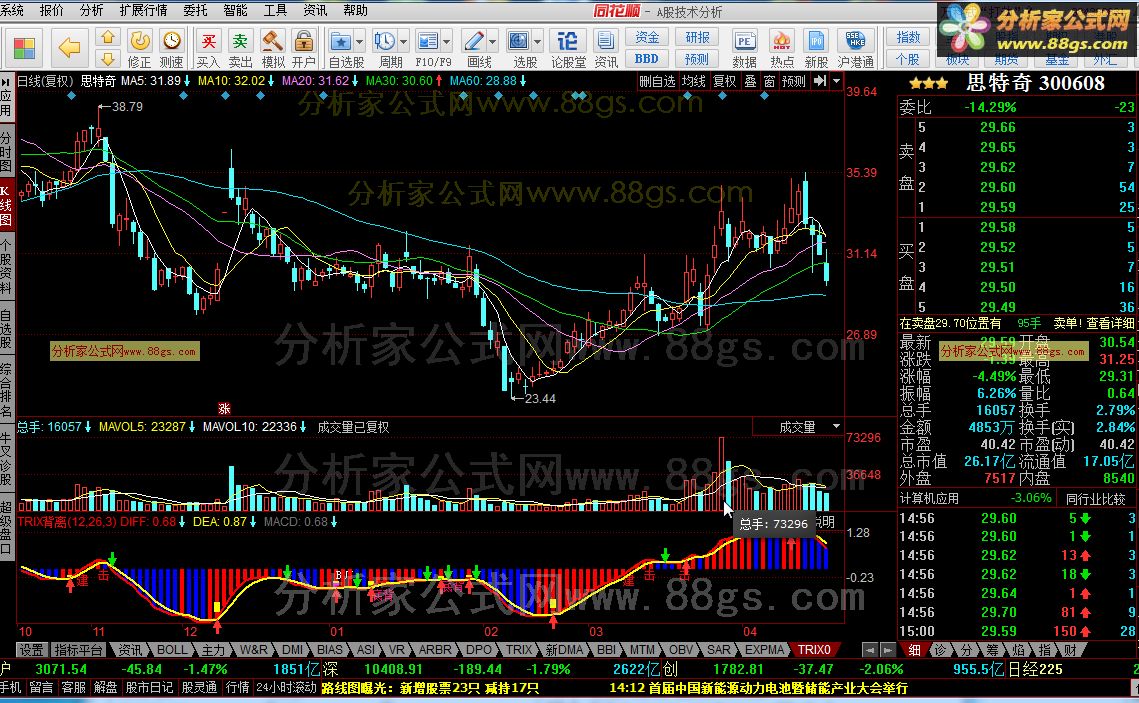Click the 个股 individual stock button

pos(908,60)
